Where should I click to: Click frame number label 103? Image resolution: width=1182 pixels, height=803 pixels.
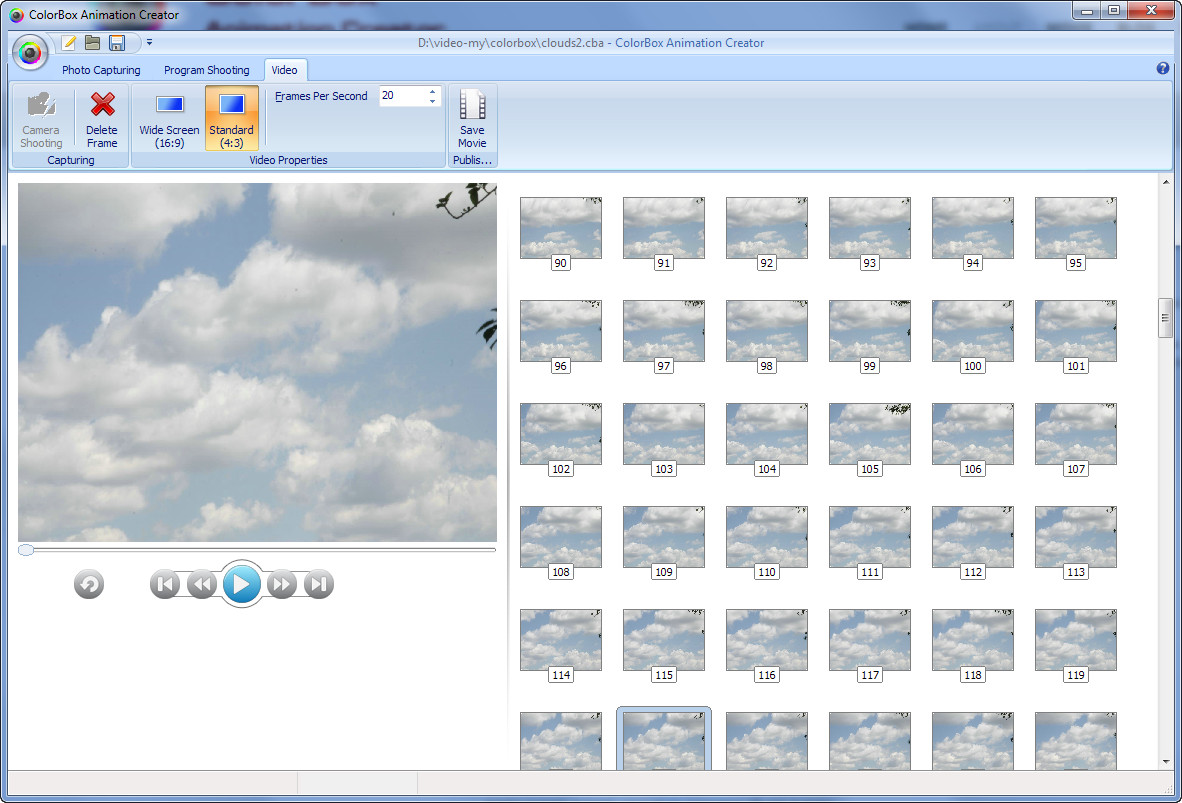coord(664,469)
